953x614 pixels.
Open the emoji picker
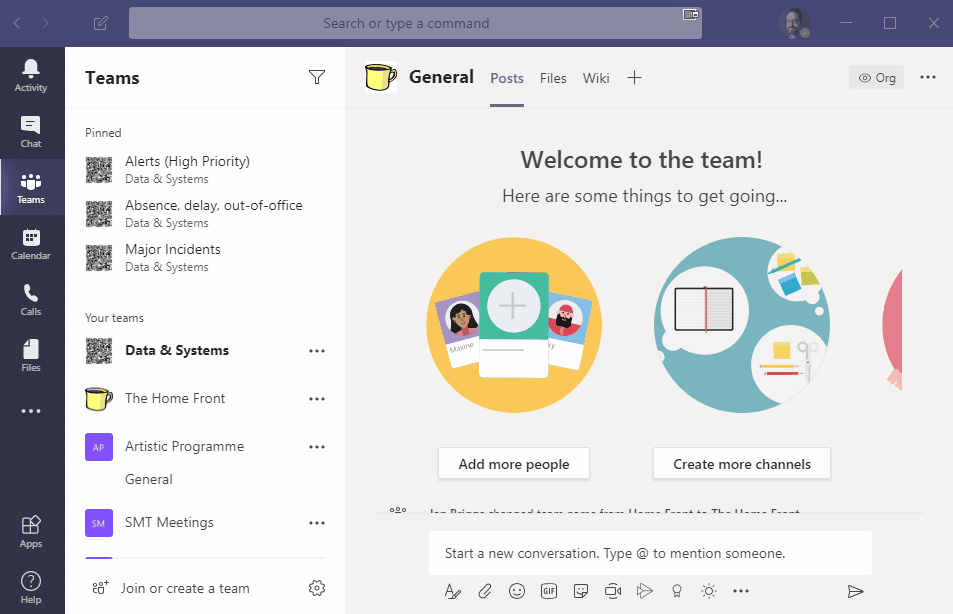tap(517, 591)
